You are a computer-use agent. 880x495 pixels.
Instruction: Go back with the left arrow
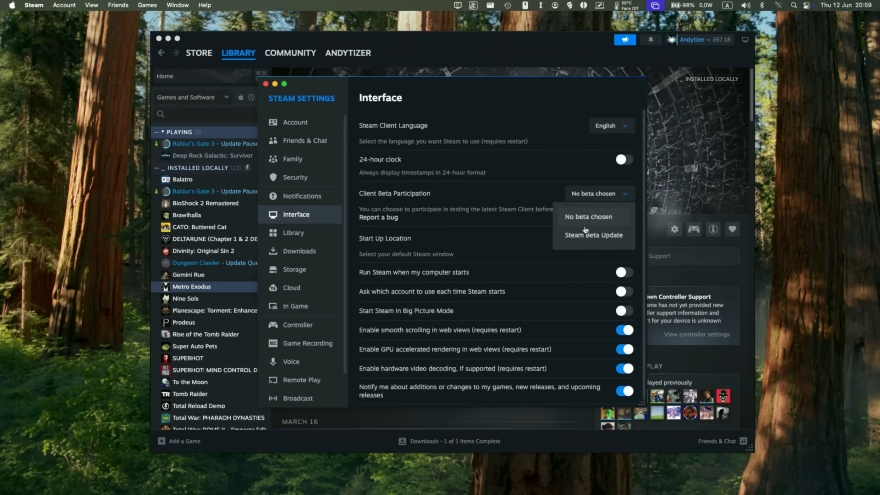pos(162,53)
